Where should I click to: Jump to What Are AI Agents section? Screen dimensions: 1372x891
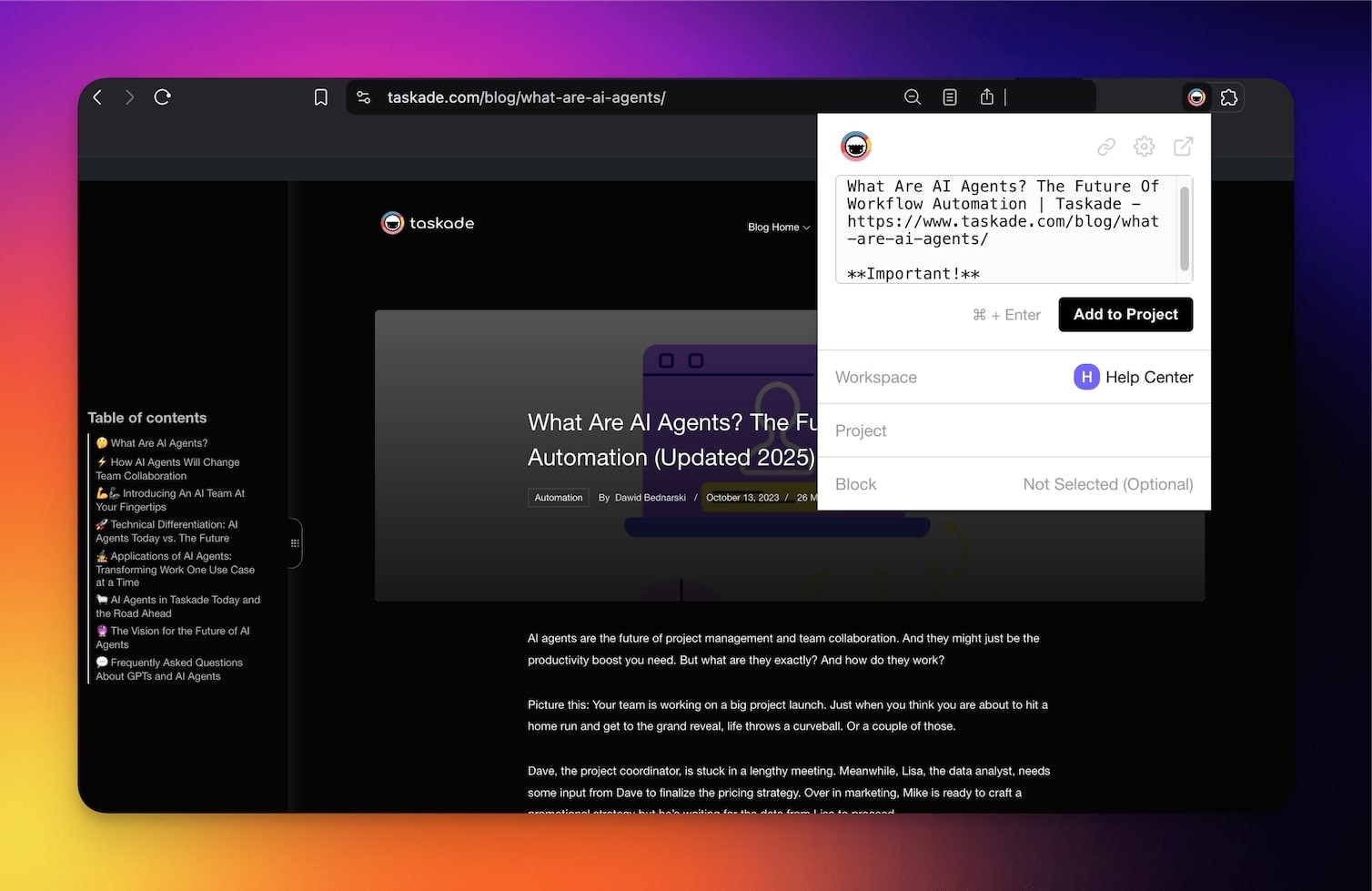pos(158,443)
